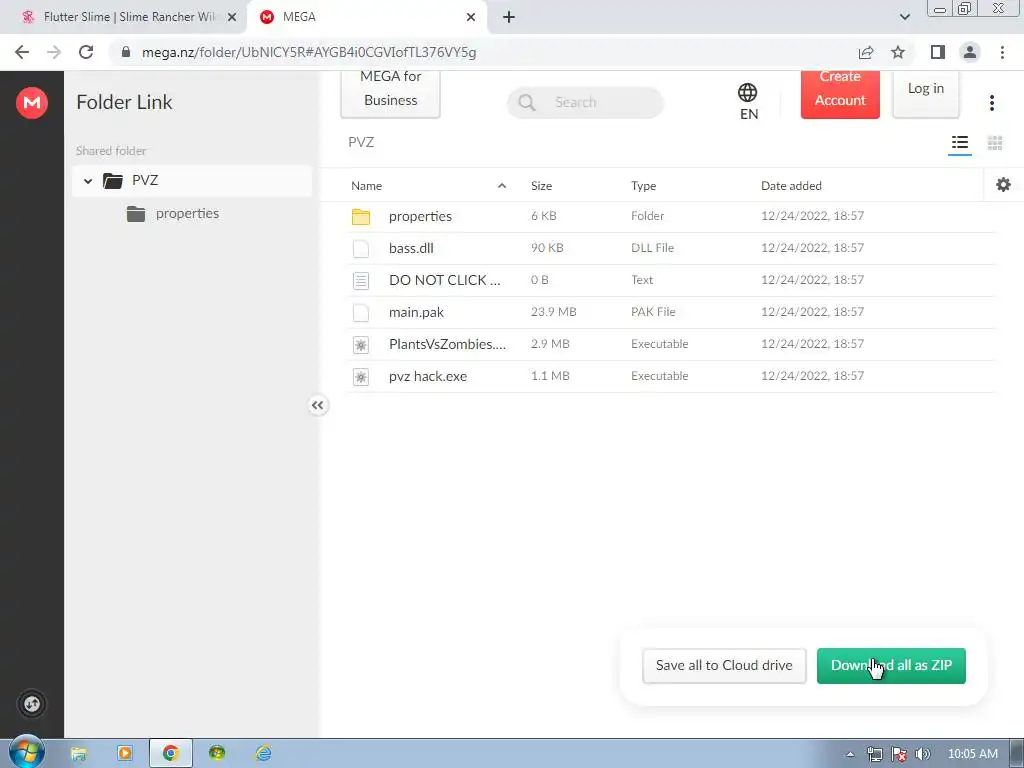This screenshot has width=1024, height=768.
Task: Click the PVZ folder icon in tree
Action: coord(113,180)
